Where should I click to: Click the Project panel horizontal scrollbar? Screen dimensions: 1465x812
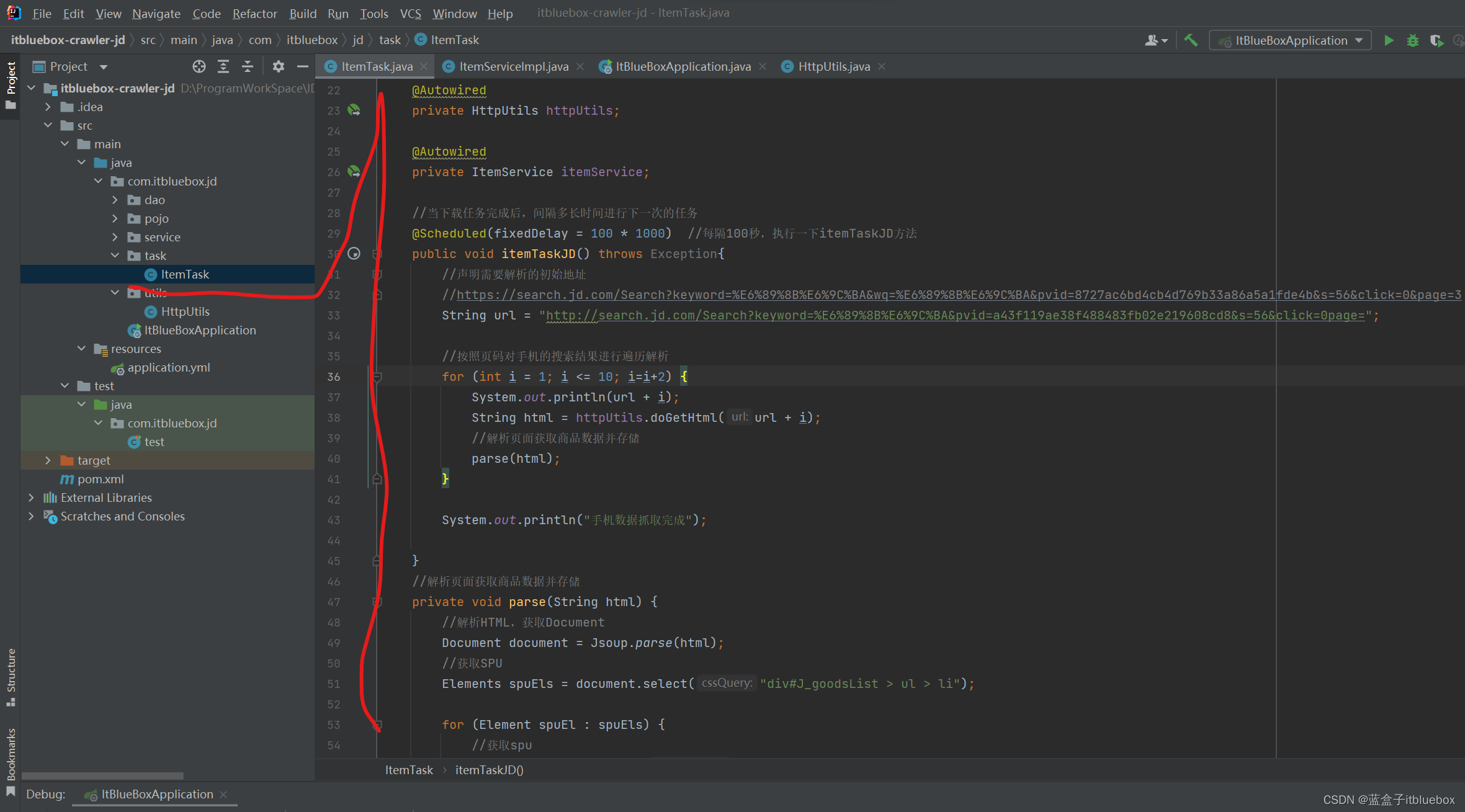[102, 775]
